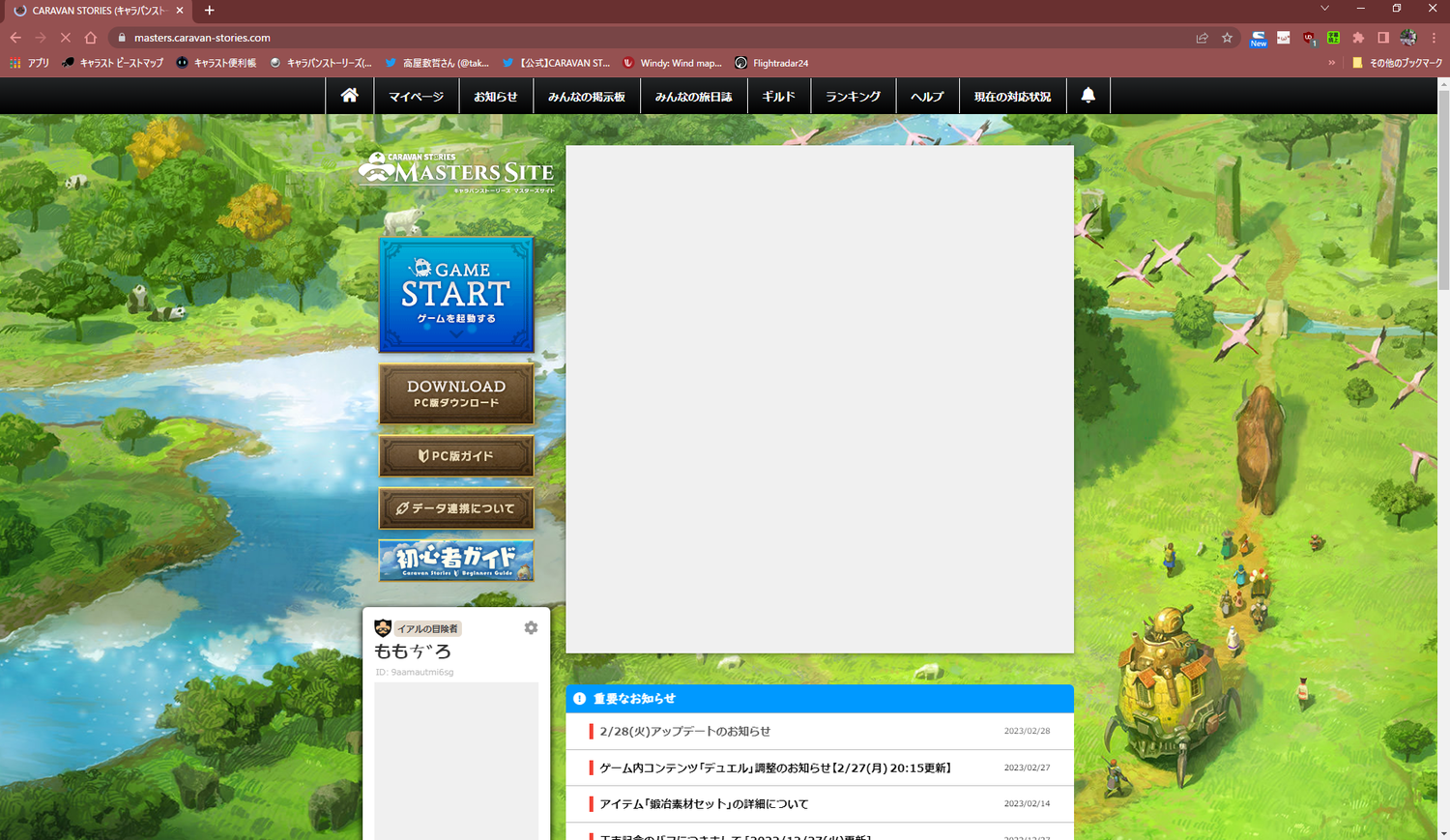Toggle the browser side panel
This screenshot has width=1450, height=840.
1383,38
